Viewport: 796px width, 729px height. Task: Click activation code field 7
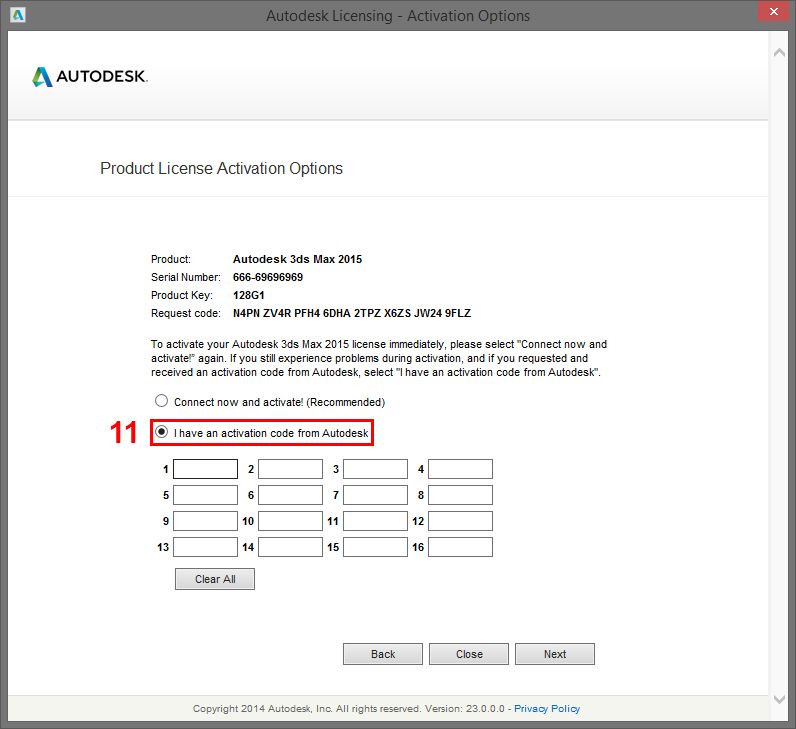[375, 495]
